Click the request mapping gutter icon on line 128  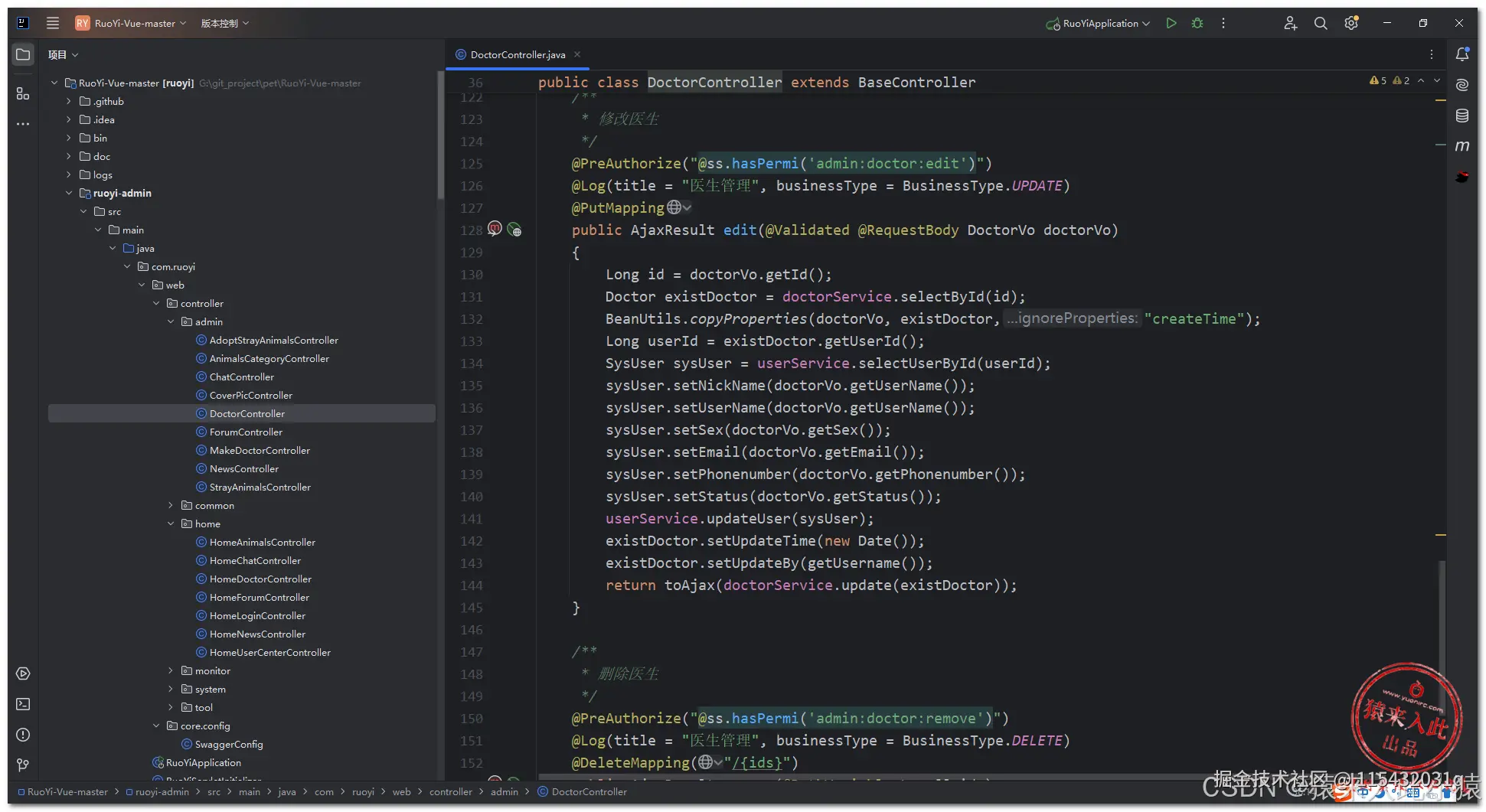pos(495,229)
